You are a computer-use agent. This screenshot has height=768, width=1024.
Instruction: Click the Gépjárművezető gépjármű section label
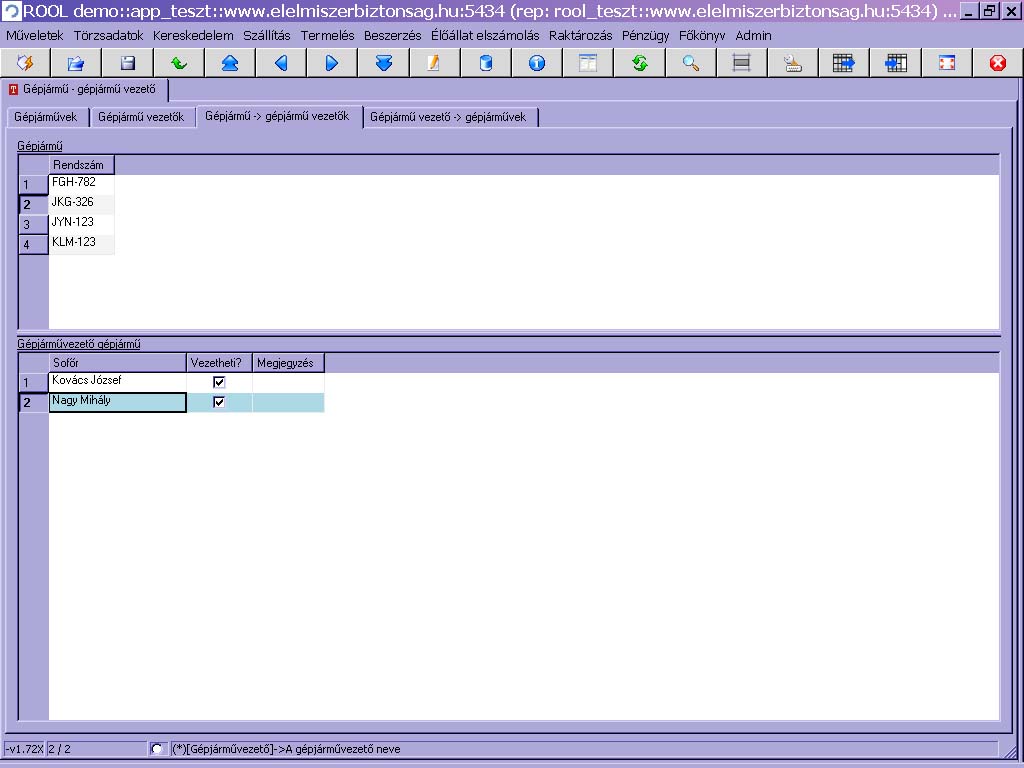(78, 344)
